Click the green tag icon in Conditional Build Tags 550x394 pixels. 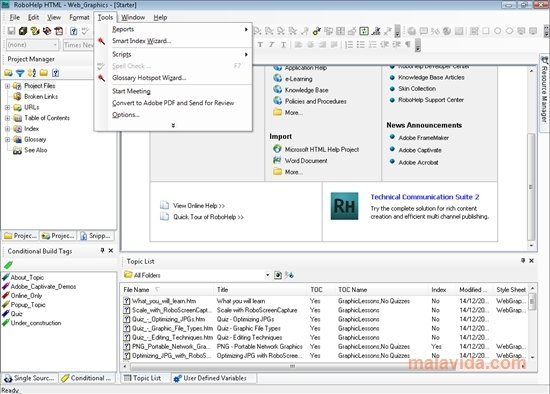pyautogui.click(x=8, y=265)
